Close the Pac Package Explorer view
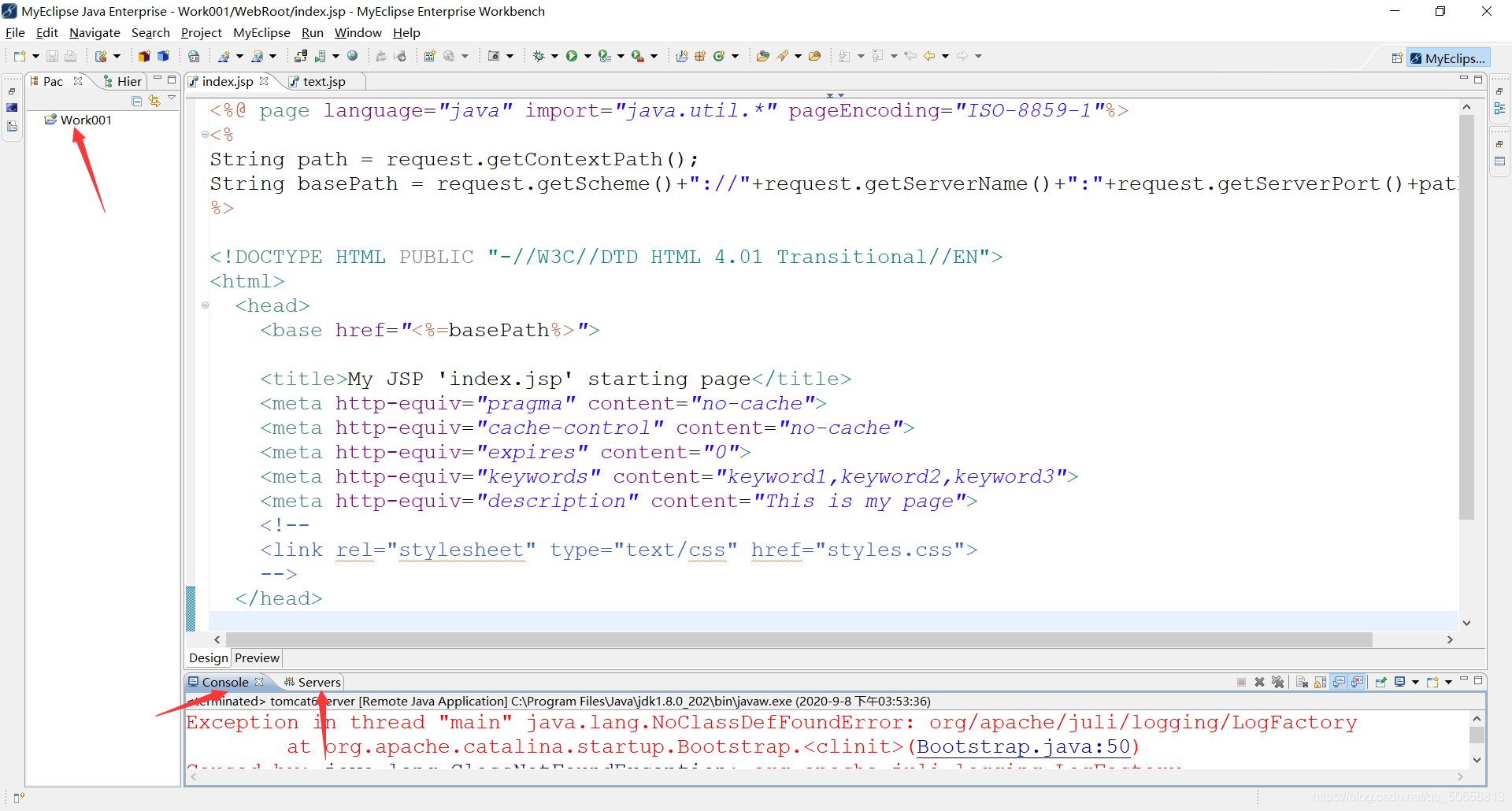Image resolution: width=1512 pixels, height=811 pixels. (78, 81)
